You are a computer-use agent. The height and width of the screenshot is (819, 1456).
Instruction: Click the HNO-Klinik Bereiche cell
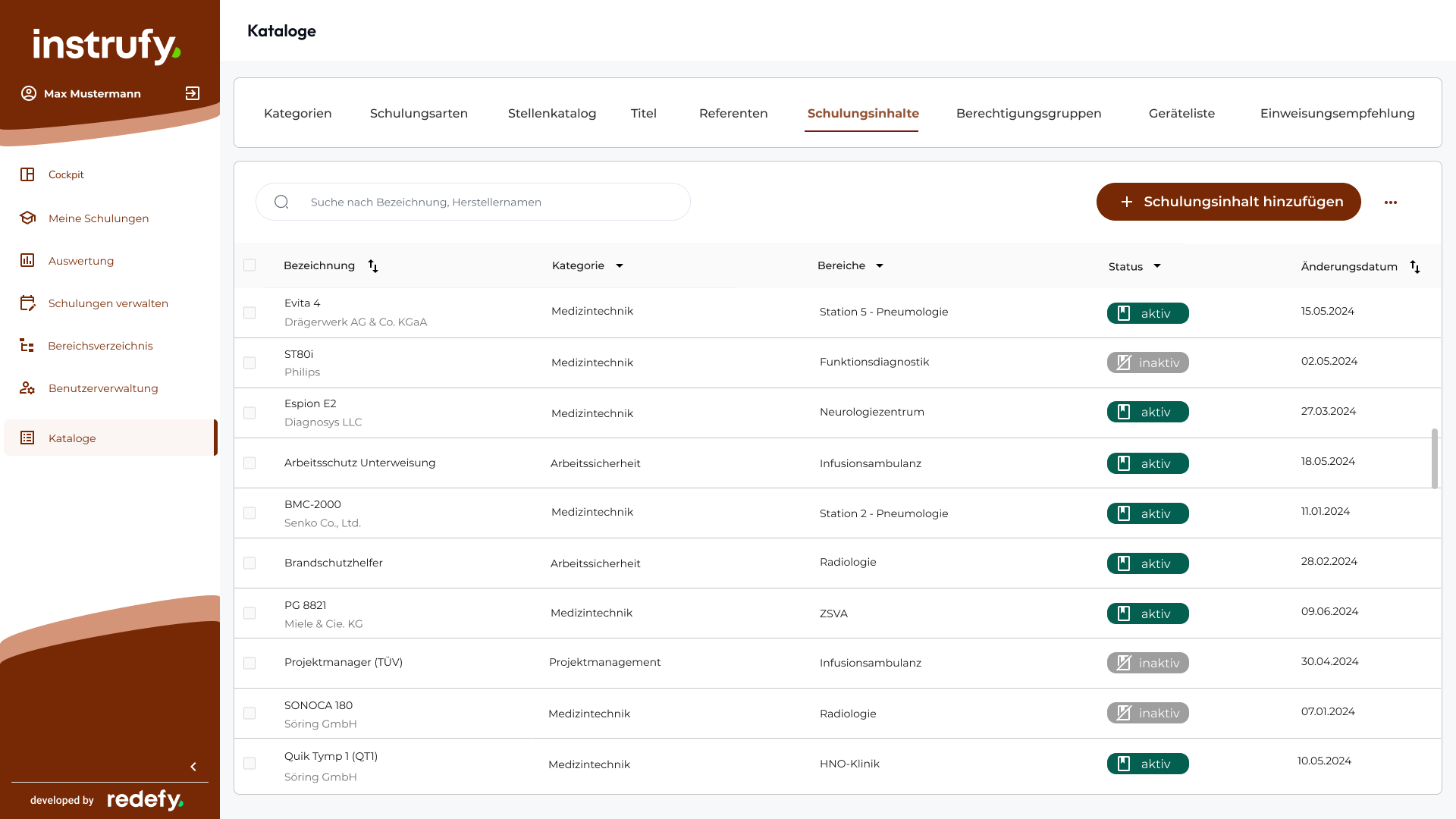(x=849, y=764)
